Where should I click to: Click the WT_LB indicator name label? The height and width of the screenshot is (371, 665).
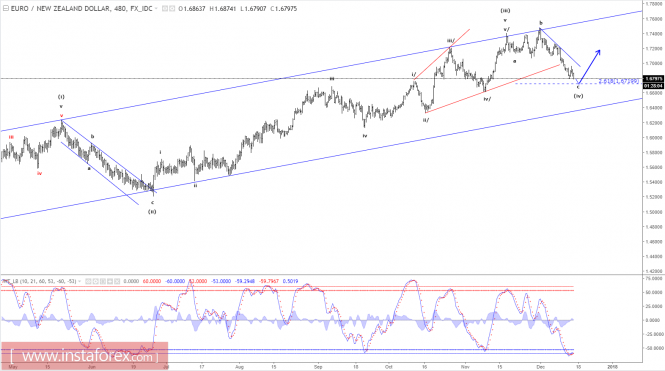pos(39,281)
